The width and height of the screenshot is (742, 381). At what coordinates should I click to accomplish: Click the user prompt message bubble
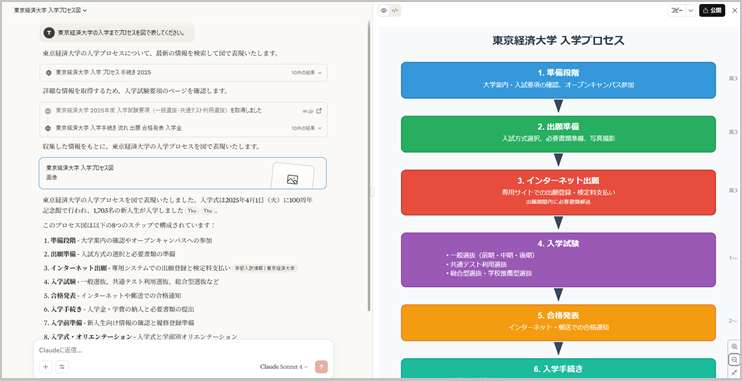(x=117, y=33)
